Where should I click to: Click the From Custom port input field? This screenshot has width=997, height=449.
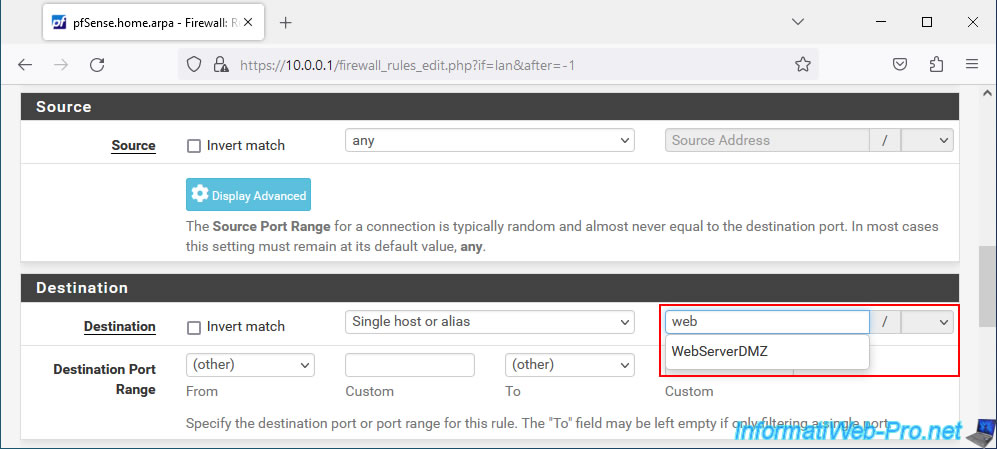point(410,365)
